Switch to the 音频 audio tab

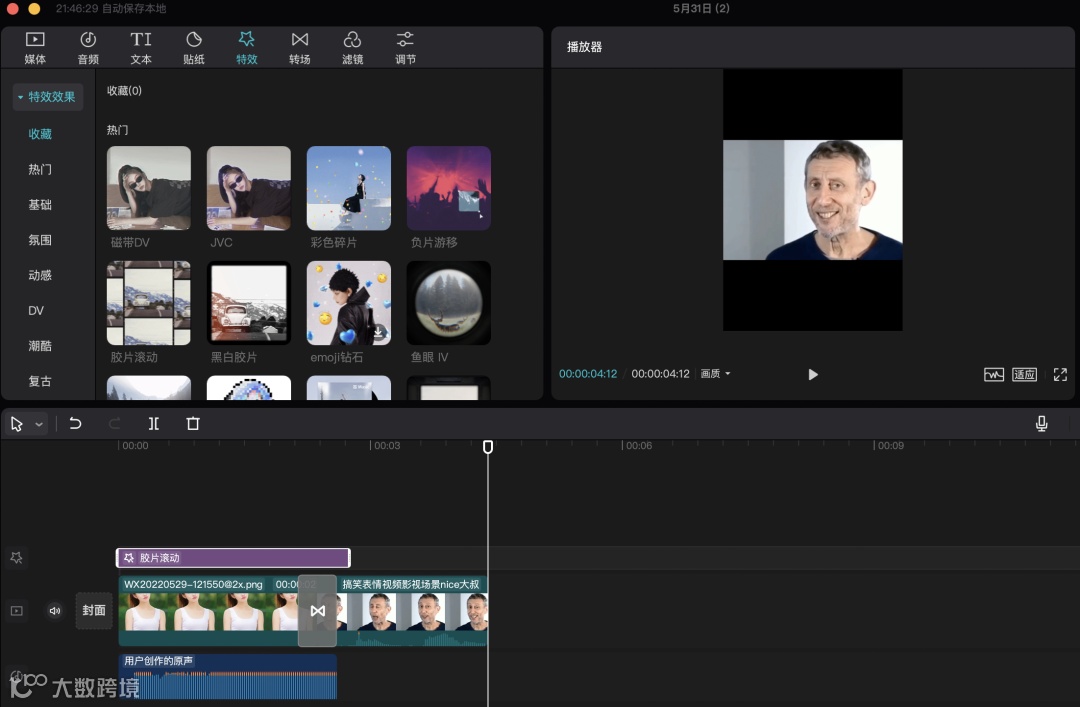pyautogui.click(x=88, y=47)
